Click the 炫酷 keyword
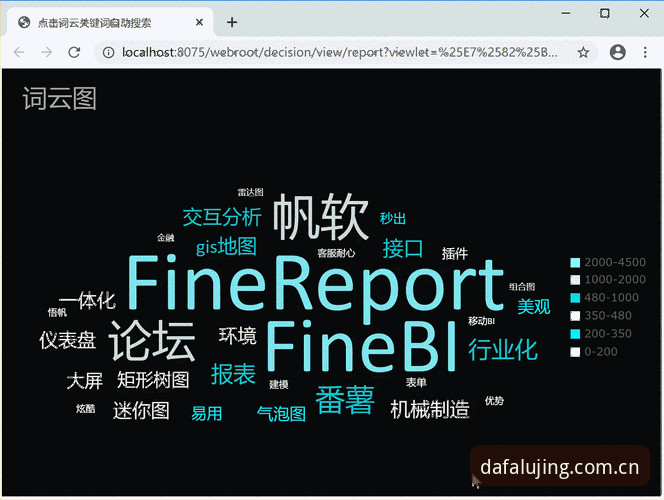664x500 pixels. pyautogui.click(x=86, y=409)
